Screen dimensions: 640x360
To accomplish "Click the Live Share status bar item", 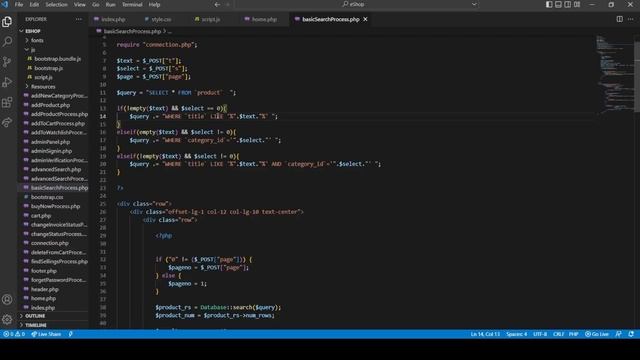I will tap(46, 334).
